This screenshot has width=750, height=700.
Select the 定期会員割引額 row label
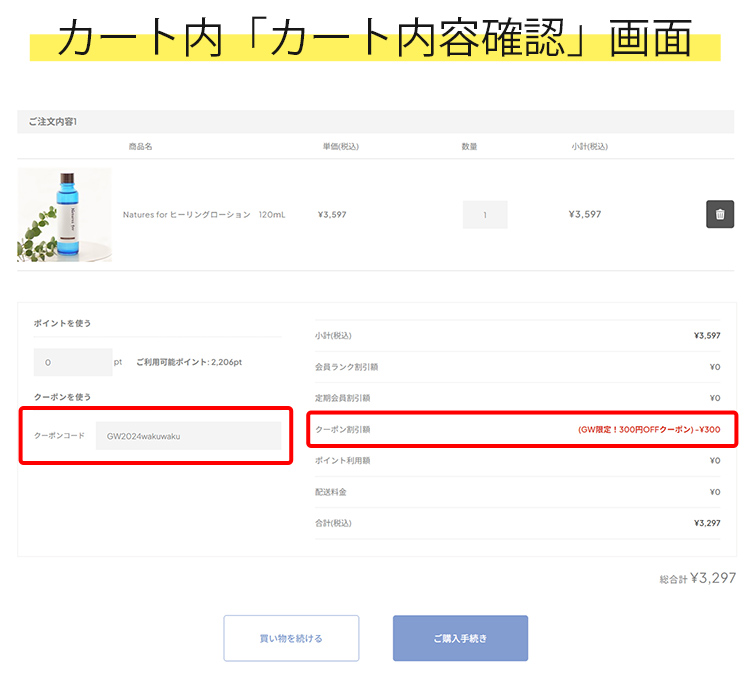342,398
